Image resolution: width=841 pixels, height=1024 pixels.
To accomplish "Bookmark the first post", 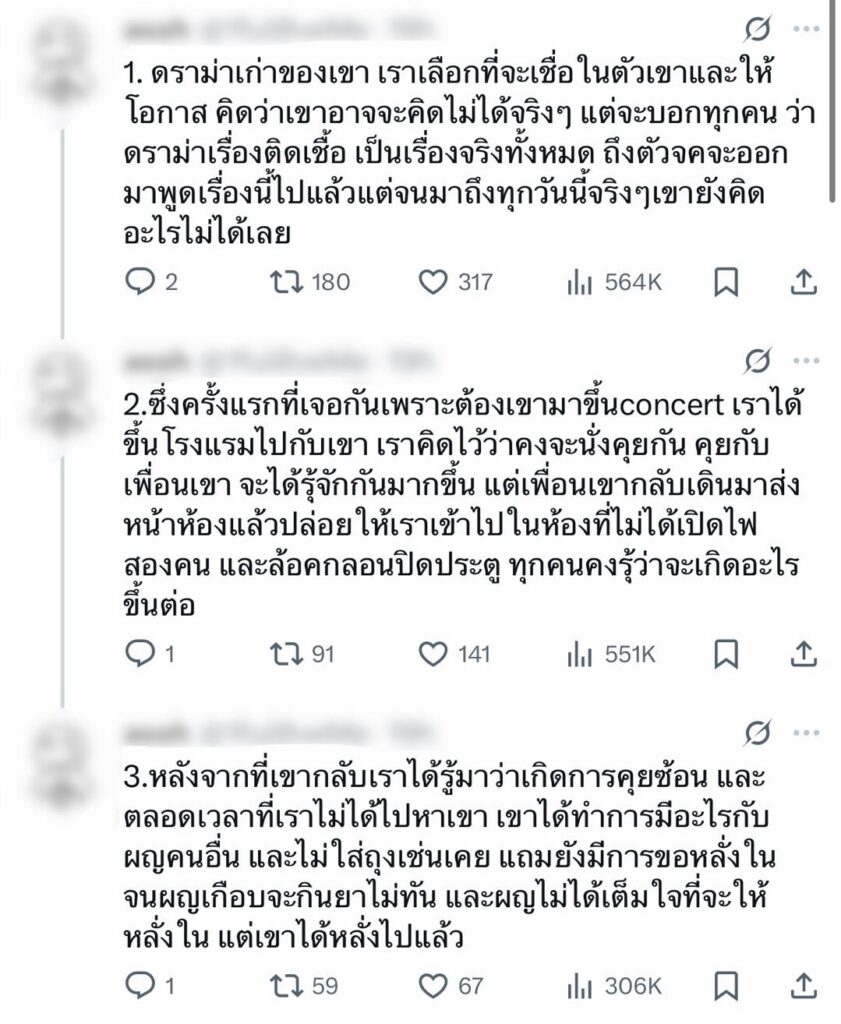I will [x=726, y=282].
